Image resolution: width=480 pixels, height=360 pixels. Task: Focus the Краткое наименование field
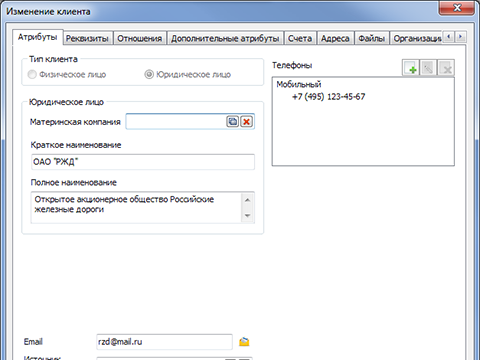[x=143, y=162]
